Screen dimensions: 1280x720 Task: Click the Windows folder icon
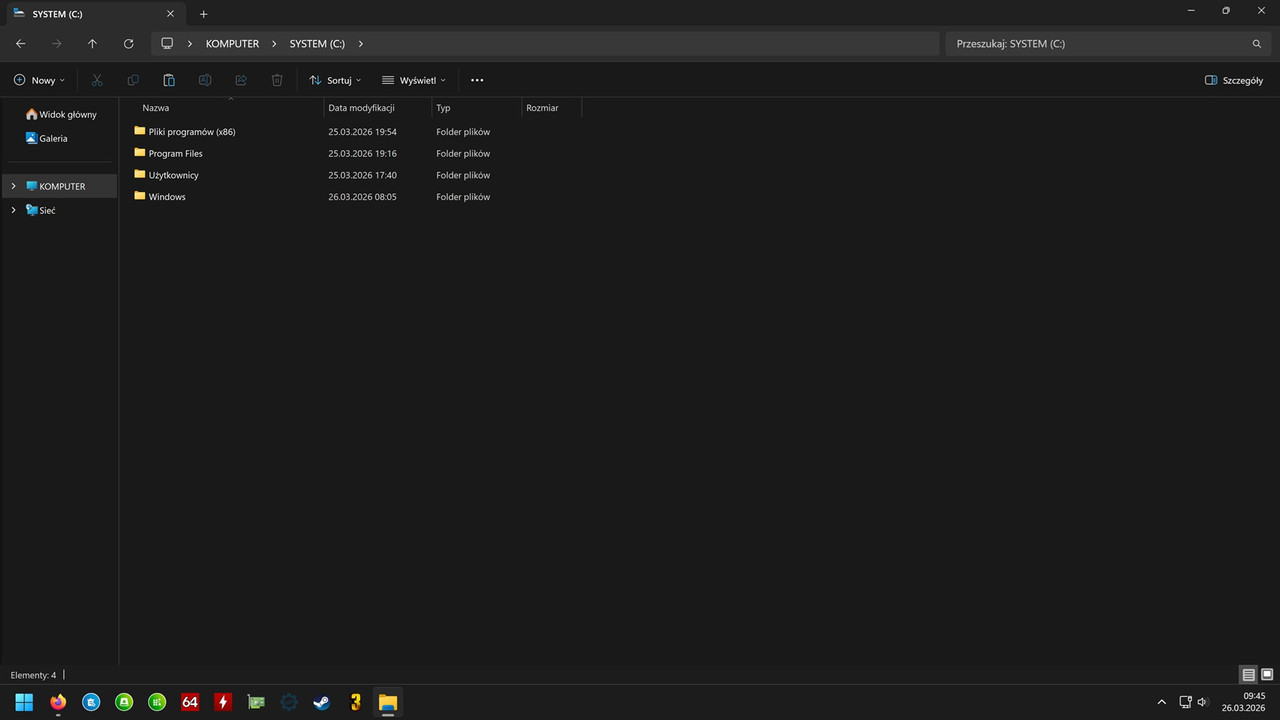coord(140,196)
